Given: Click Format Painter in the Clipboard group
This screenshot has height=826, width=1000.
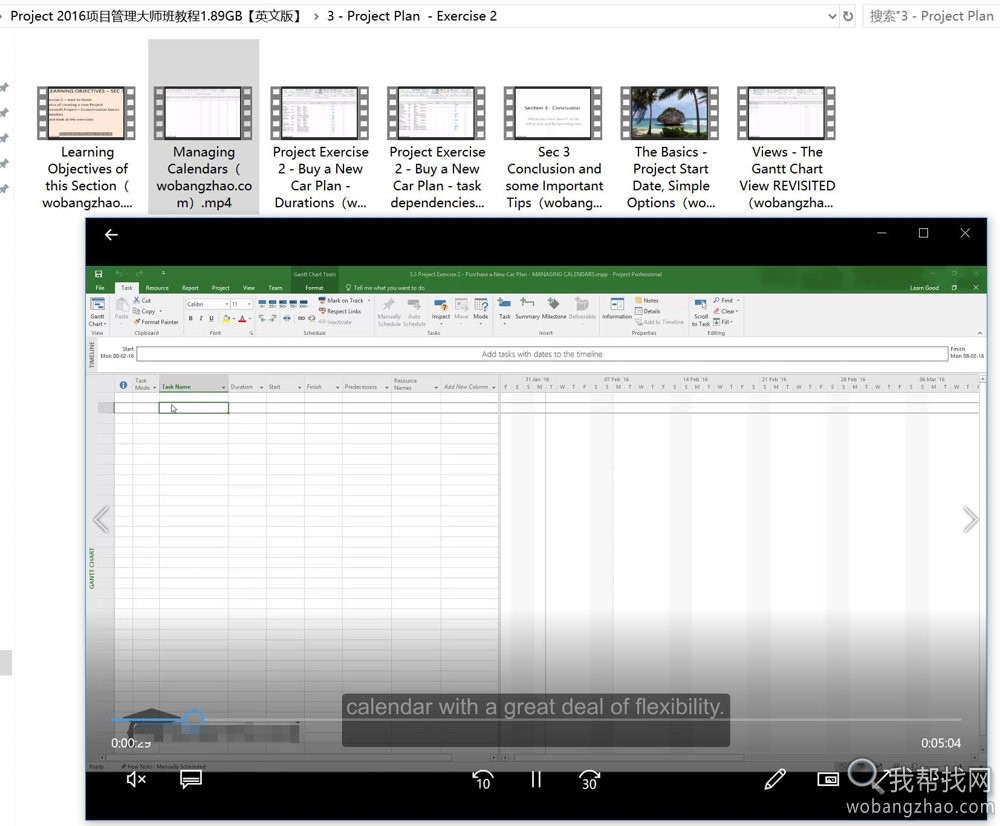Looking at the screenshot, I should pyautogui.click(x=156, y=322).
